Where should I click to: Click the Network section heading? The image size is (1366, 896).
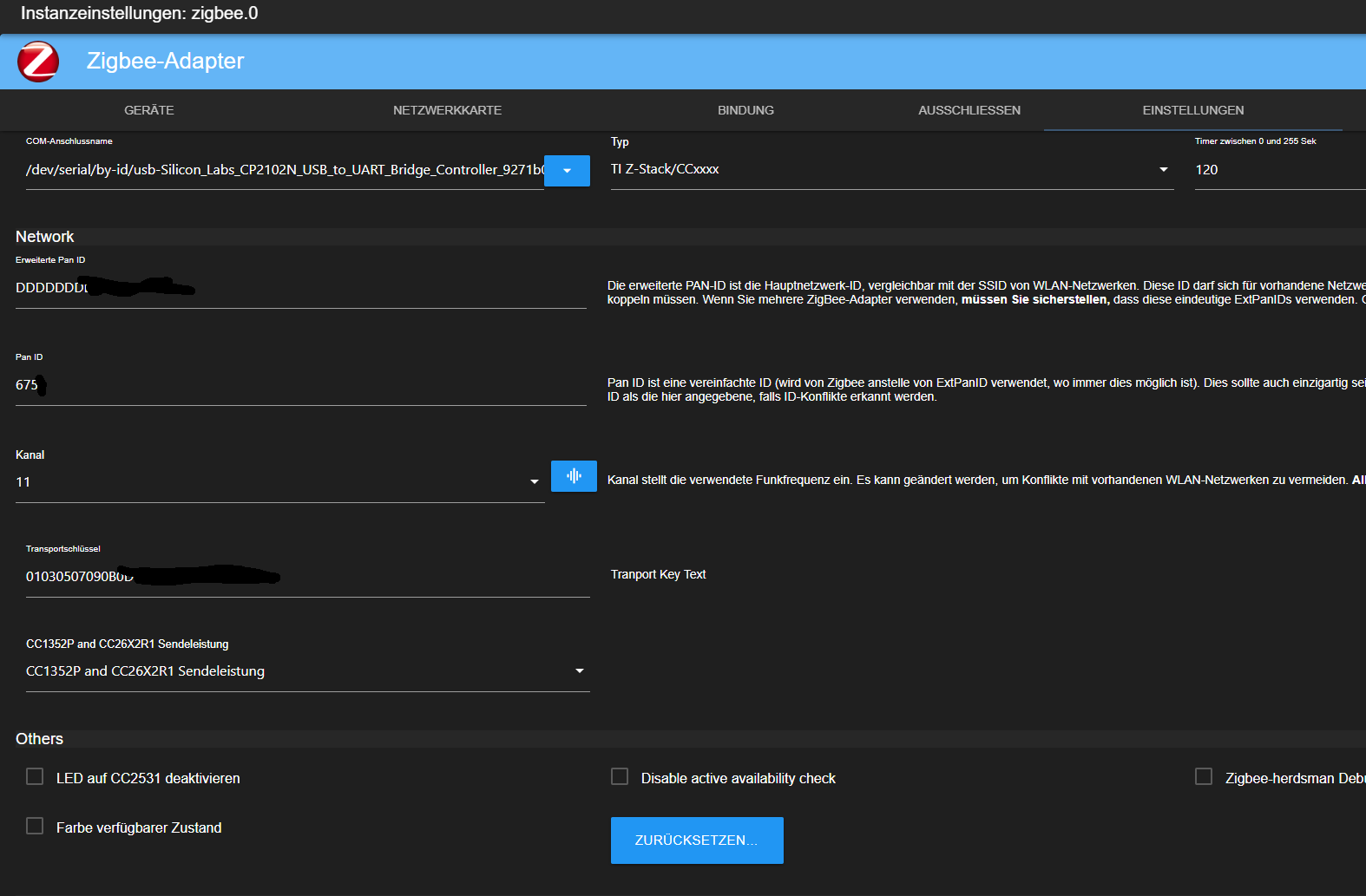pyautogui.click(x=45, y=237)
